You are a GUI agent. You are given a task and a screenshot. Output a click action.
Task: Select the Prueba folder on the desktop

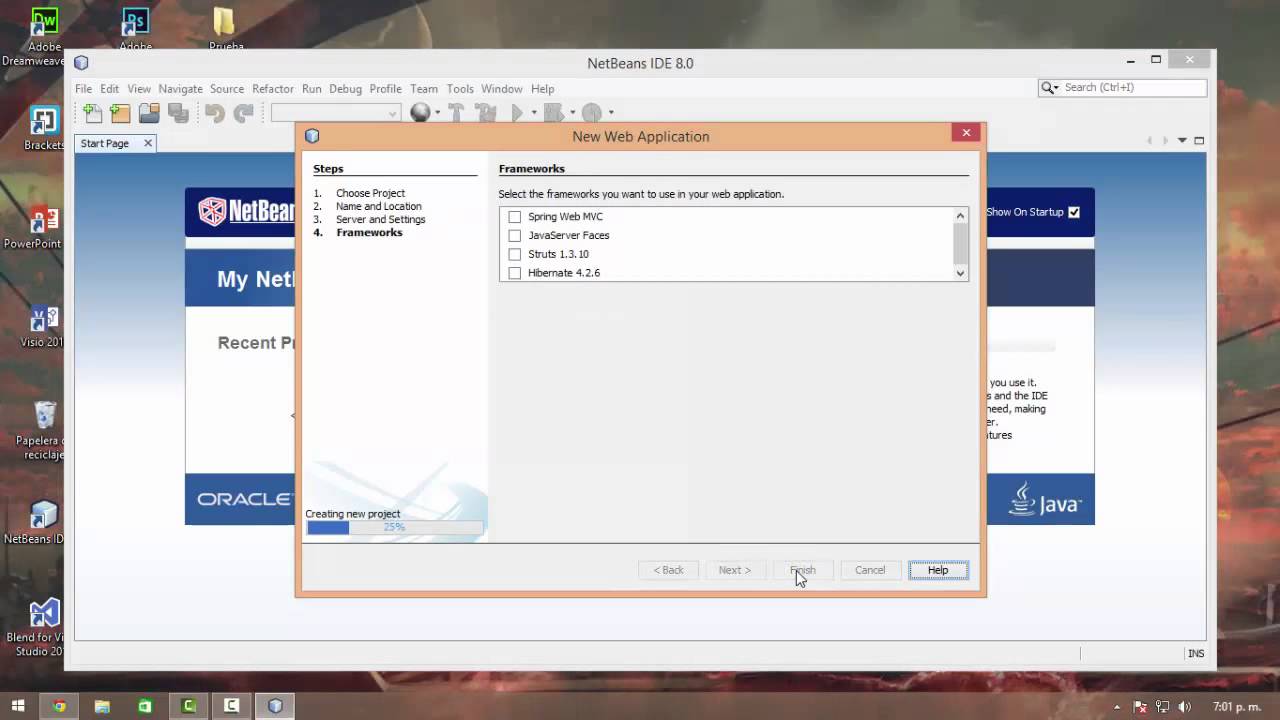[225, 29]
